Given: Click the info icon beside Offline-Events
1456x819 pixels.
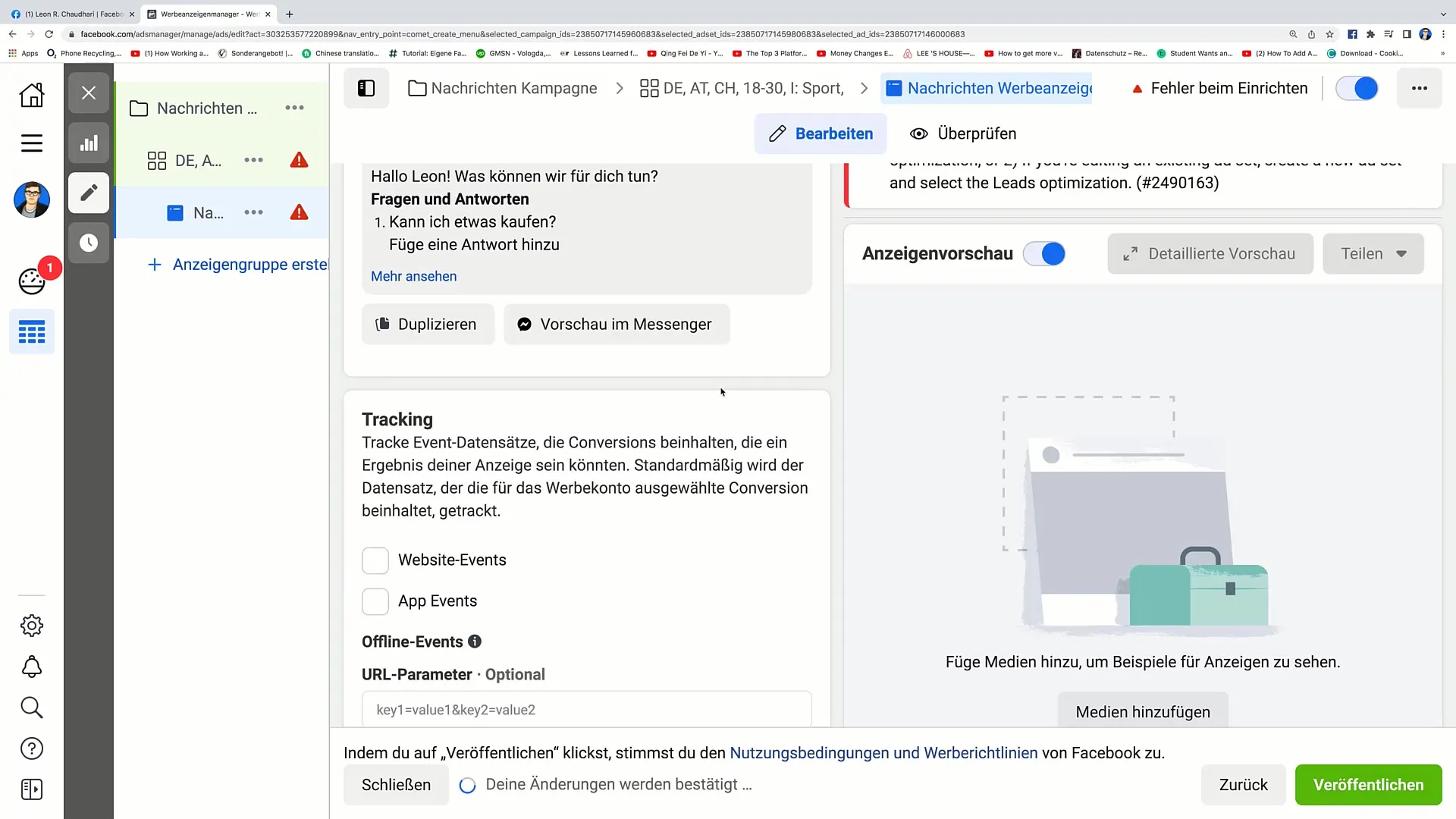Looking at the screenshot, I should pyautogui.click(x=475, y=642).
